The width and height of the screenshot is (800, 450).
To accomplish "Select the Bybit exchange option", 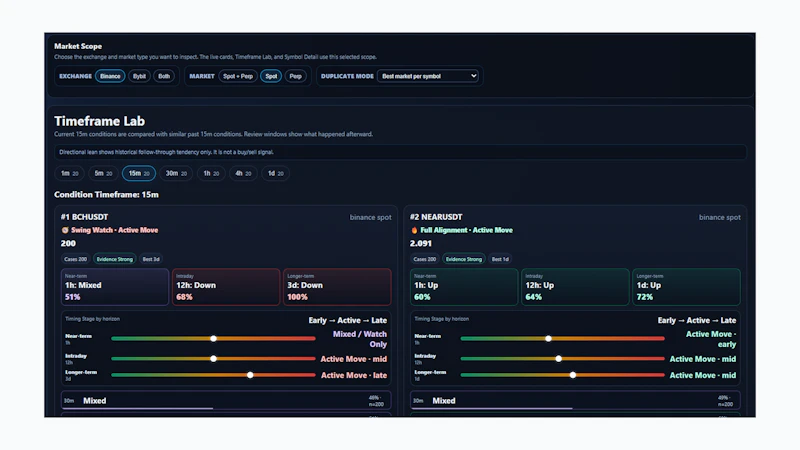I will (139, 76).
